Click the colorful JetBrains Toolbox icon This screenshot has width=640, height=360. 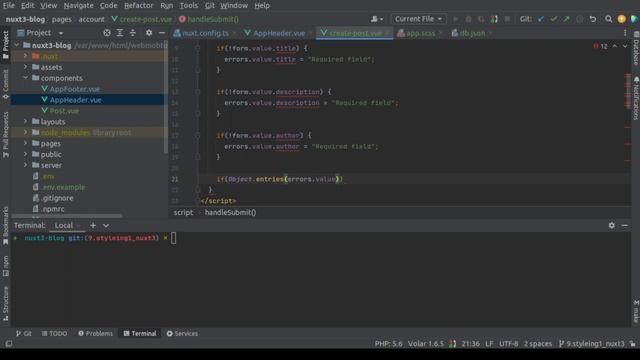634,19
